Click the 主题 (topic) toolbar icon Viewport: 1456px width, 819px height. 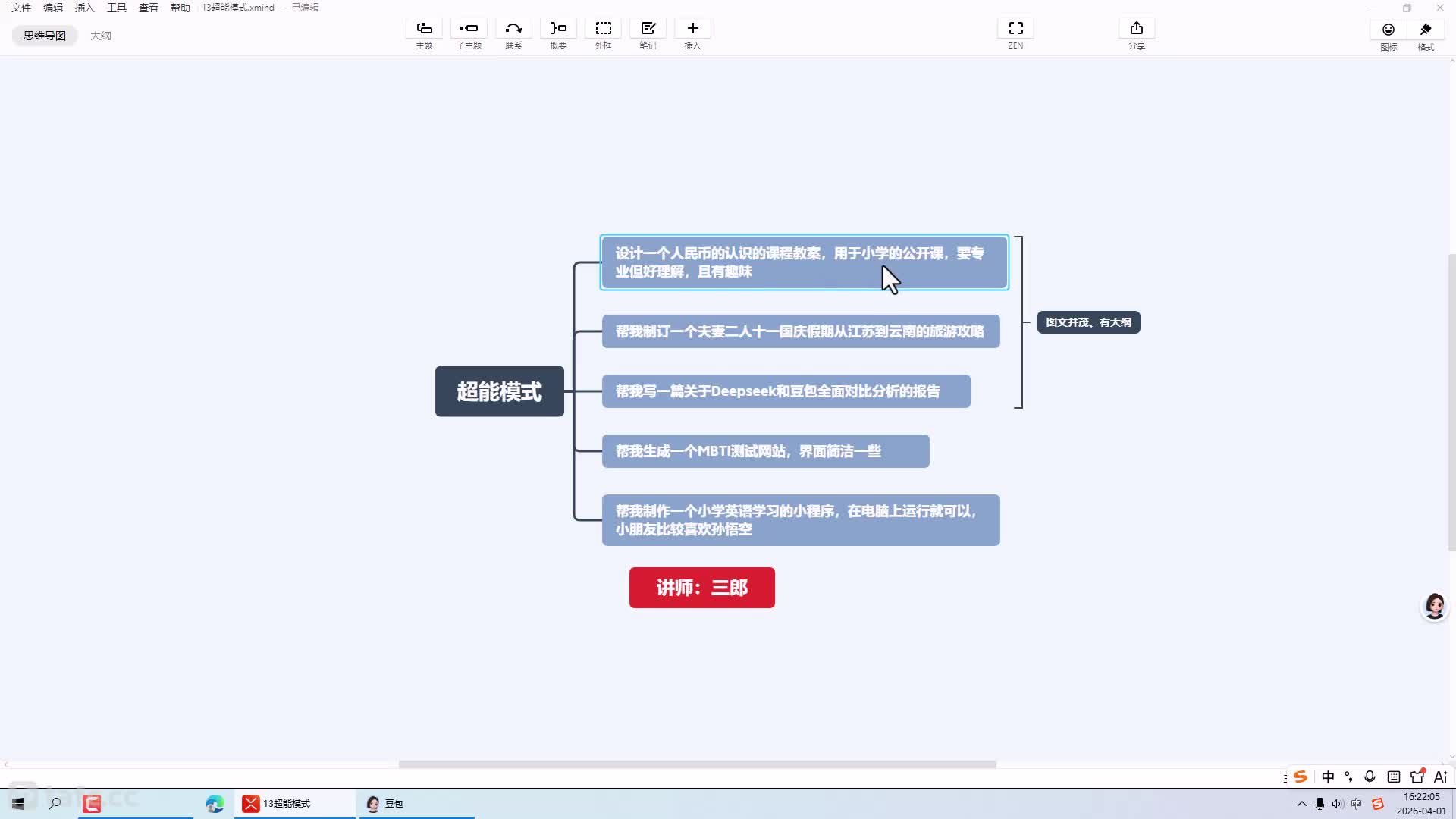424,29
